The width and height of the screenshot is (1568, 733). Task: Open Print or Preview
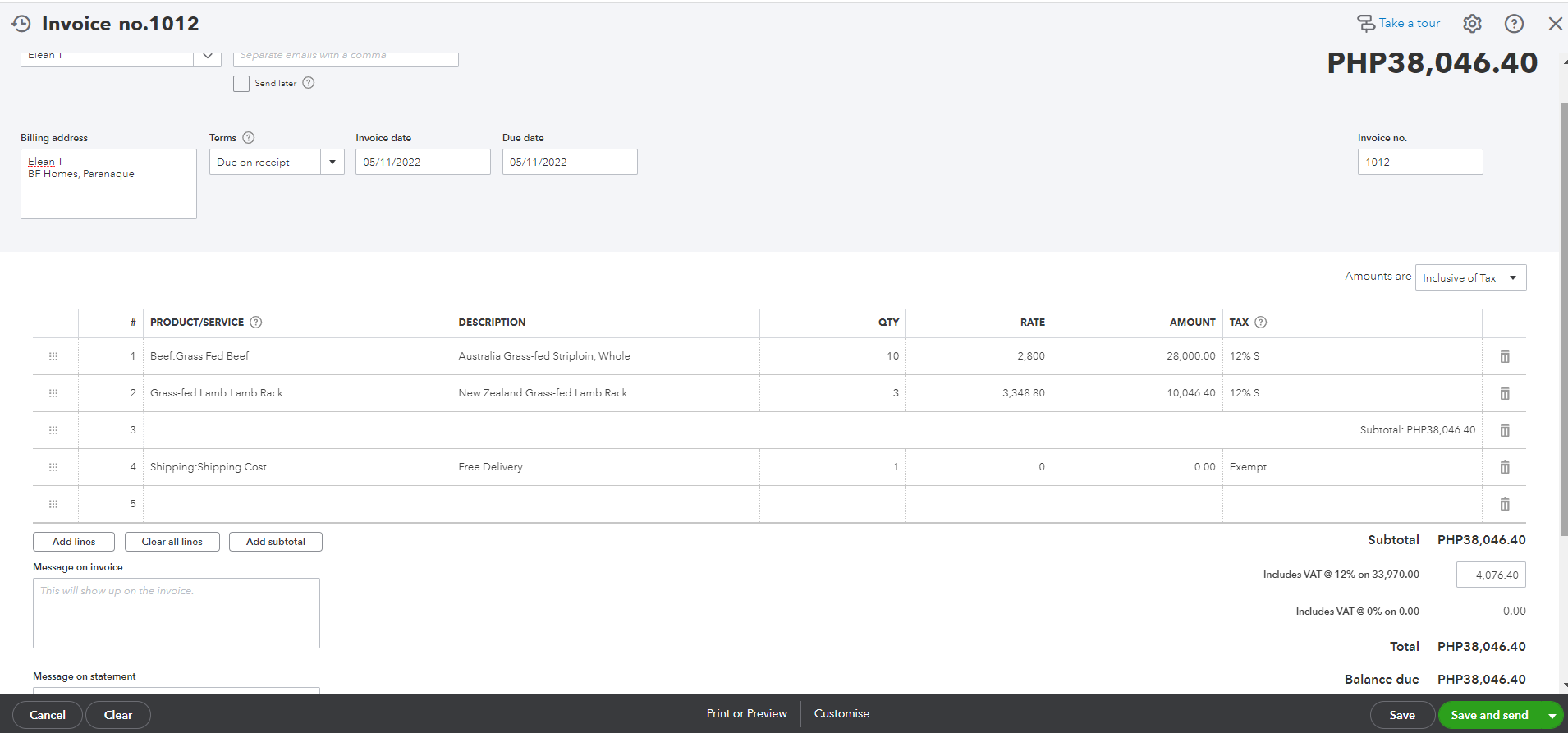pos(747,714)
